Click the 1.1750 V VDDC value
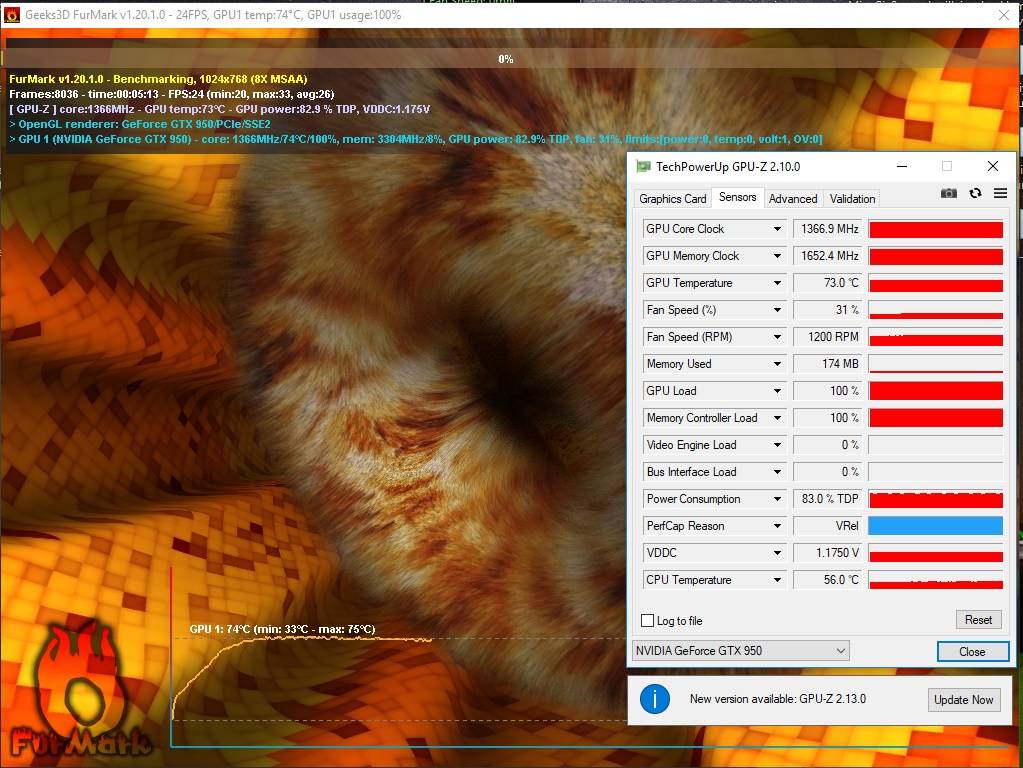 point(827,553)
